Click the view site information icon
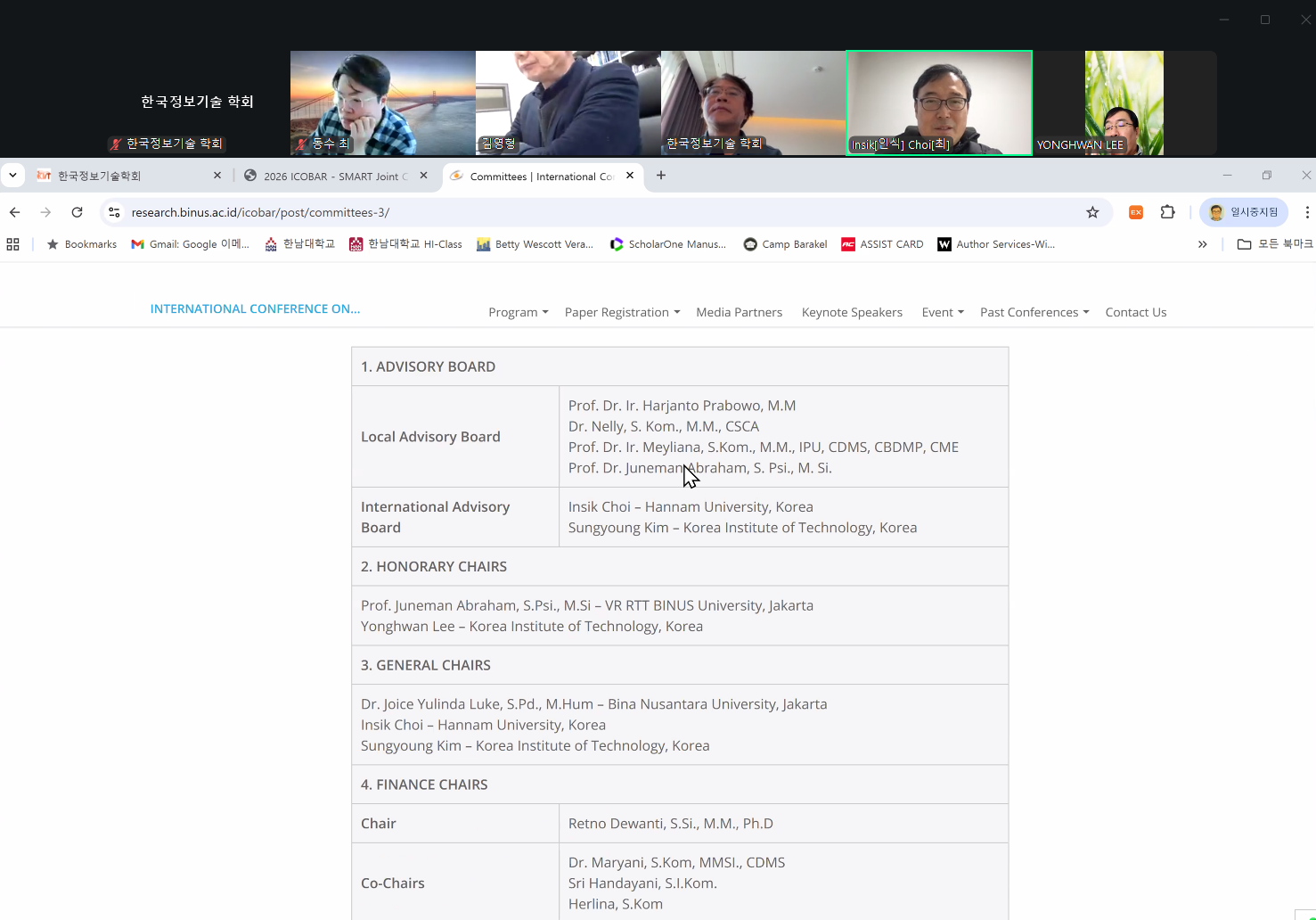 pyautogui.click(x=114, y=212)
